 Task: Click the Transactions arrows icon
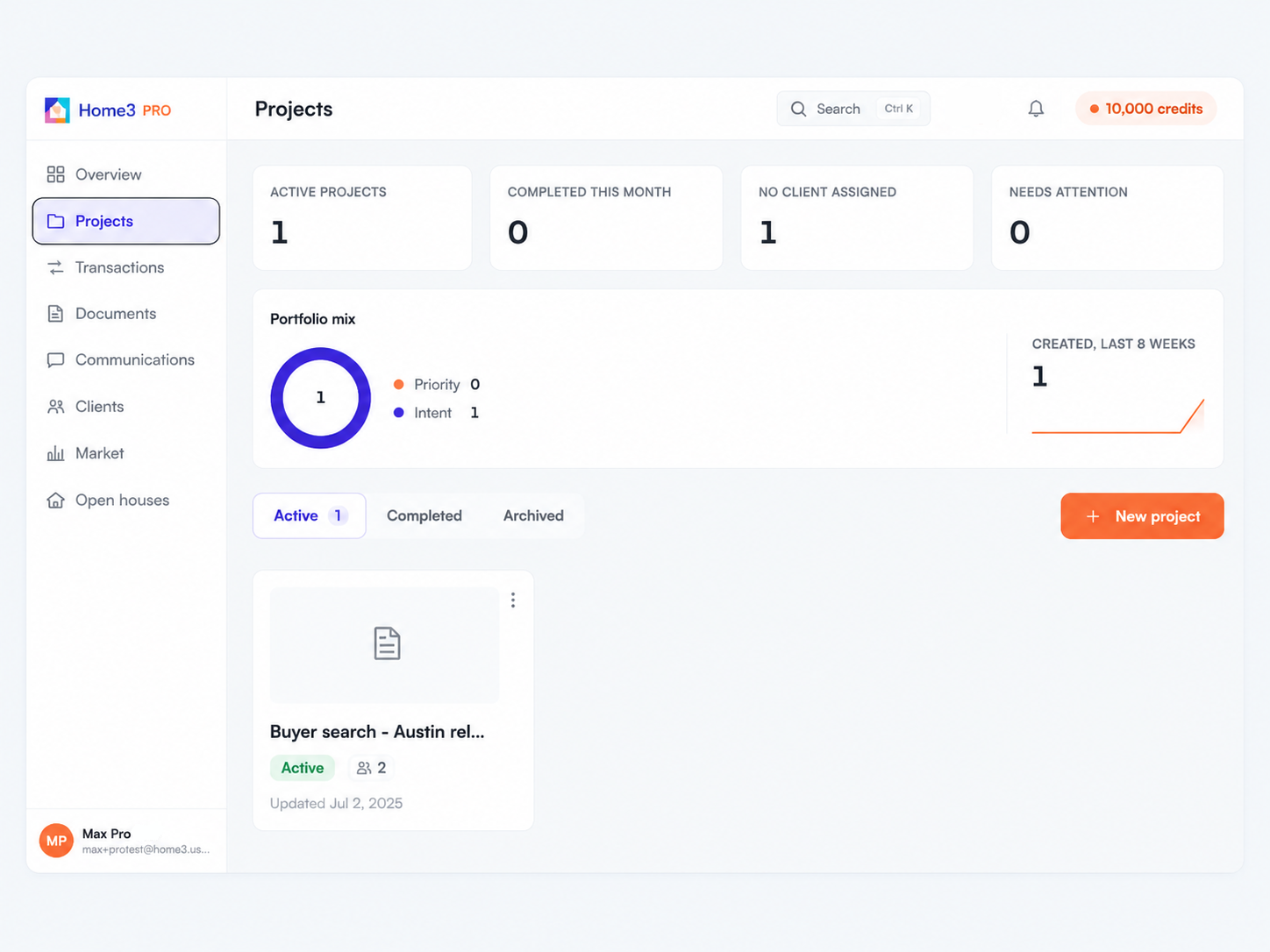point(55,267)
